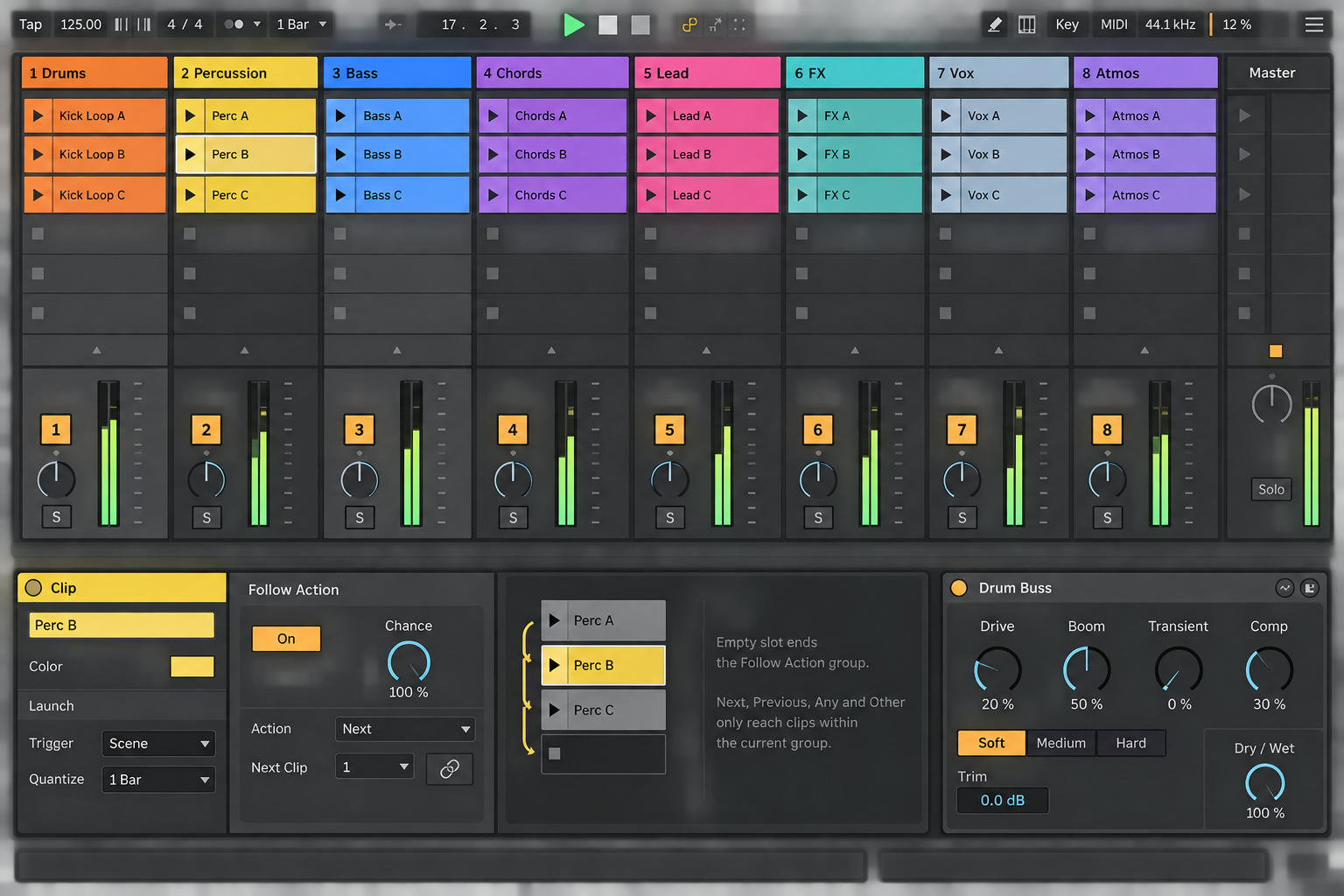Open the global quantization 1 Bar menu
Screen dimensions: 1344x896
tap(301, 24)
